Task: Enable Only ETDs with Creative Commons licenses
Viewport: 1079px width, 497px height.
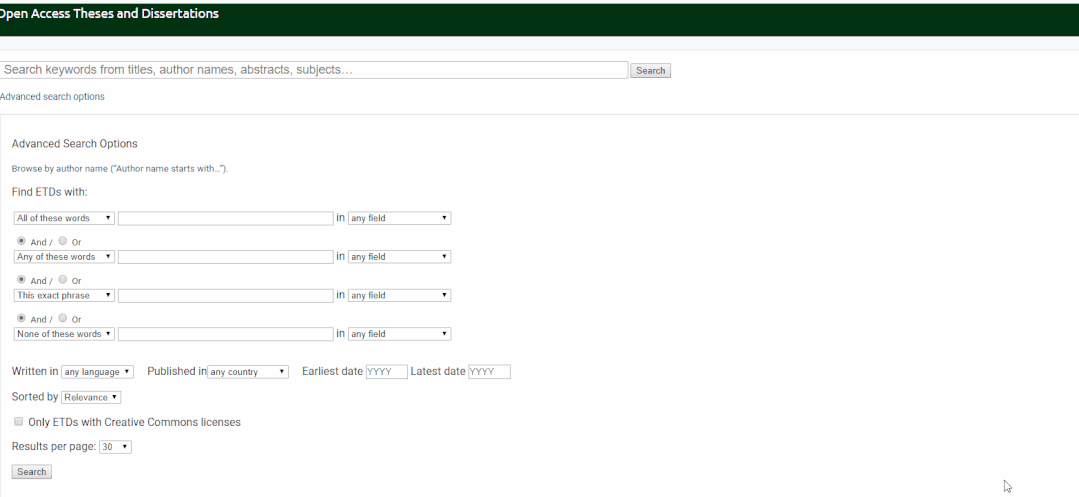Action: [x=19, y=421]
